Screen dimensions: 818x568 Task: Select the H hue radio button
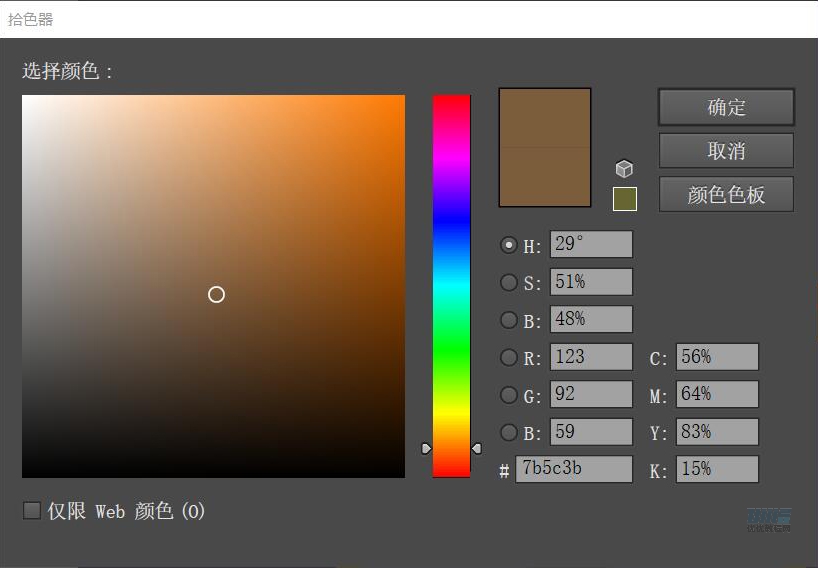pos(509,245)
